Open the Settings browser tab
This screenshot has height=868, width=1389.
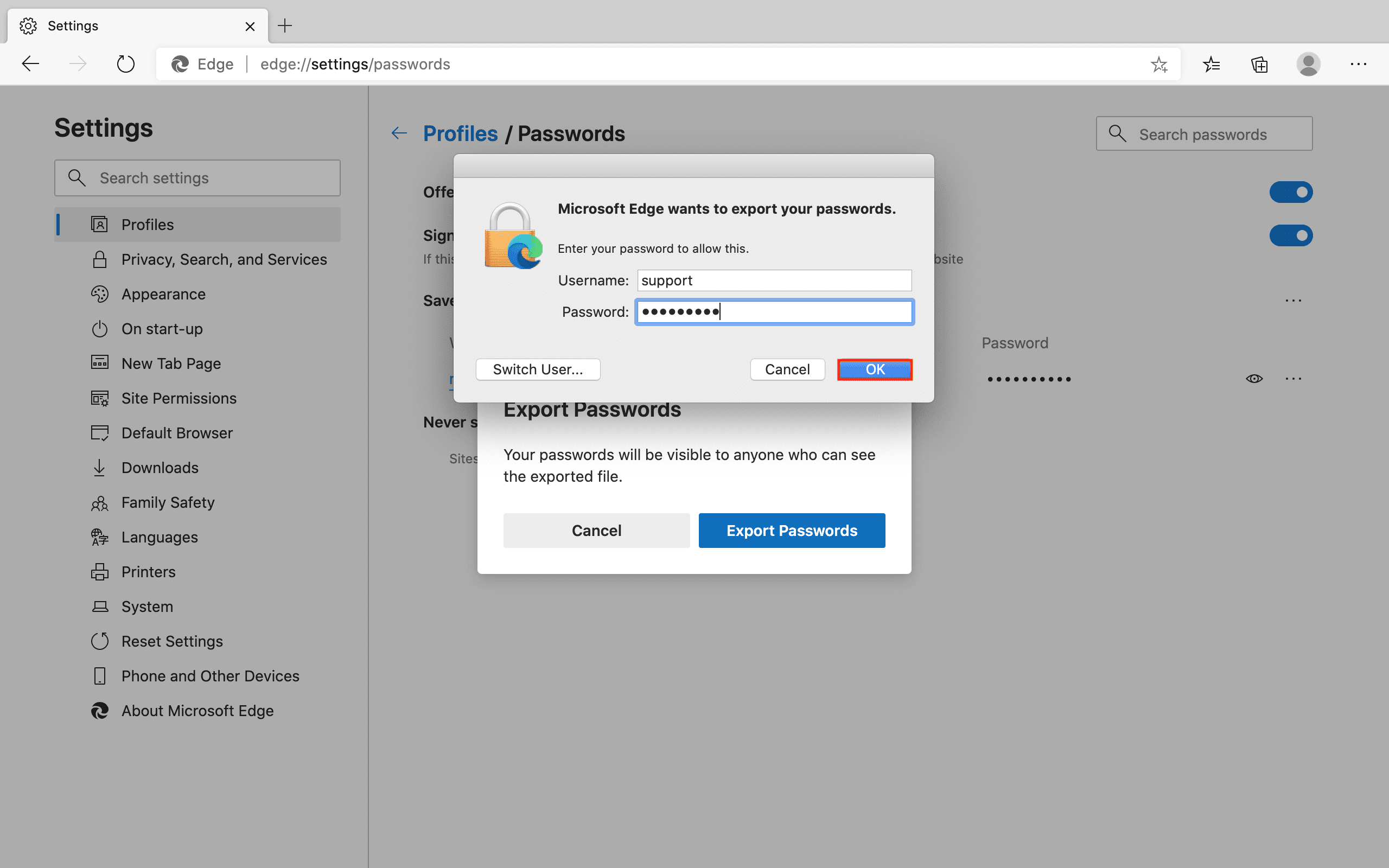(138, 26)
